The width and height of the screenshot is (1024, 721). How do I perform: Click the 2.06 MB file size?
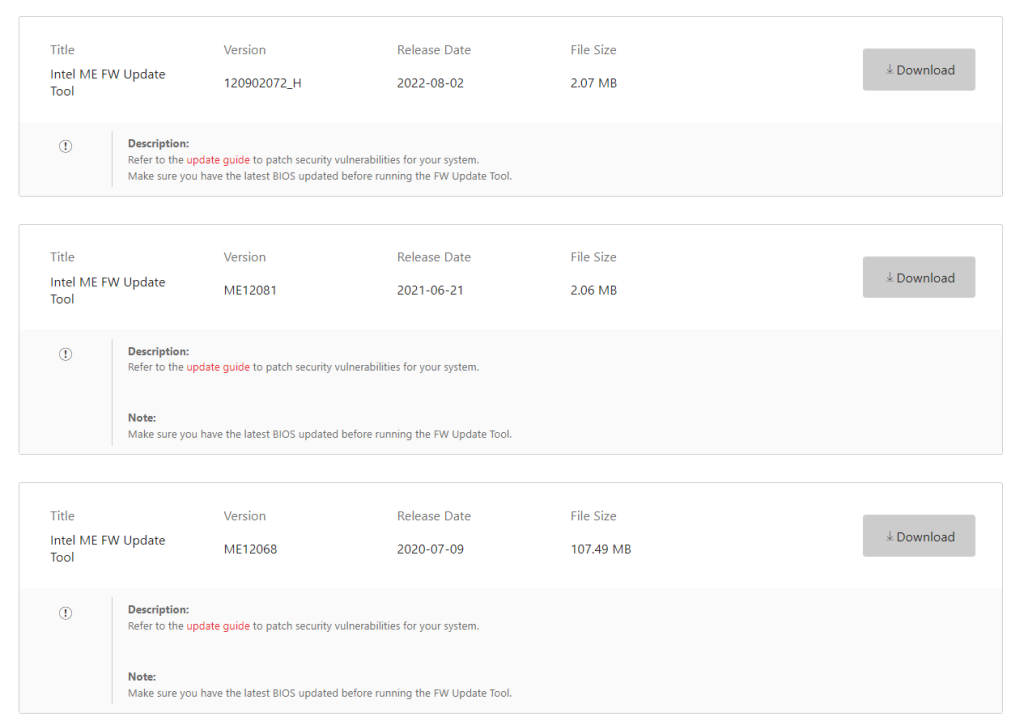coord(593,291)
